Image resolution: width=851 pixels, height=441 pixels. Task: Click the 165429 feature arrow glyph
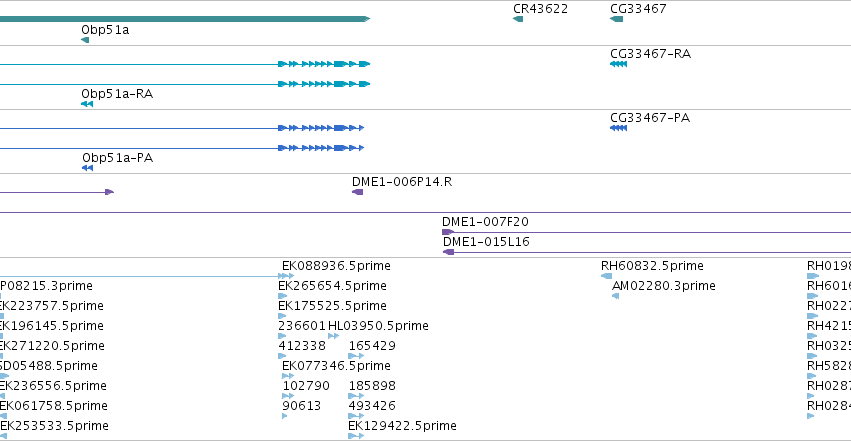[356, 356]
